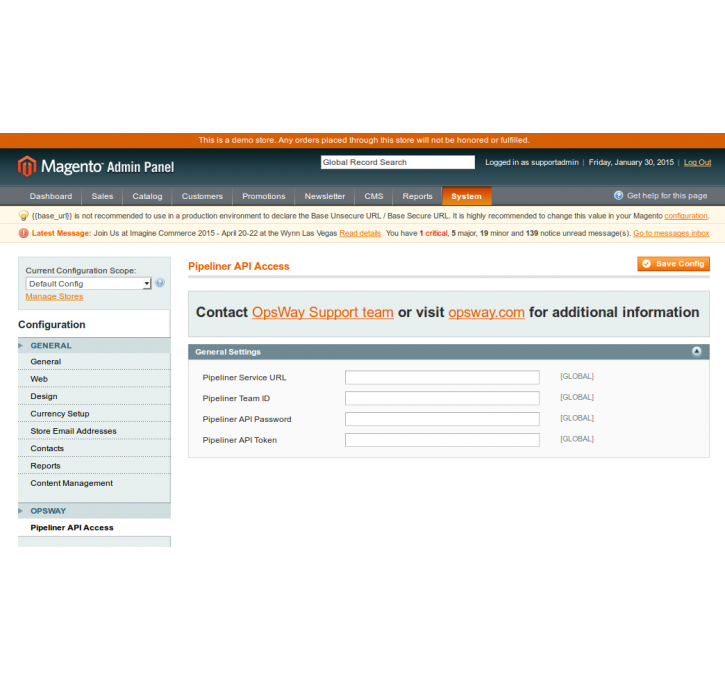
Task: Click the Pipeliner API Password label
Action: [x=247, y=419]
